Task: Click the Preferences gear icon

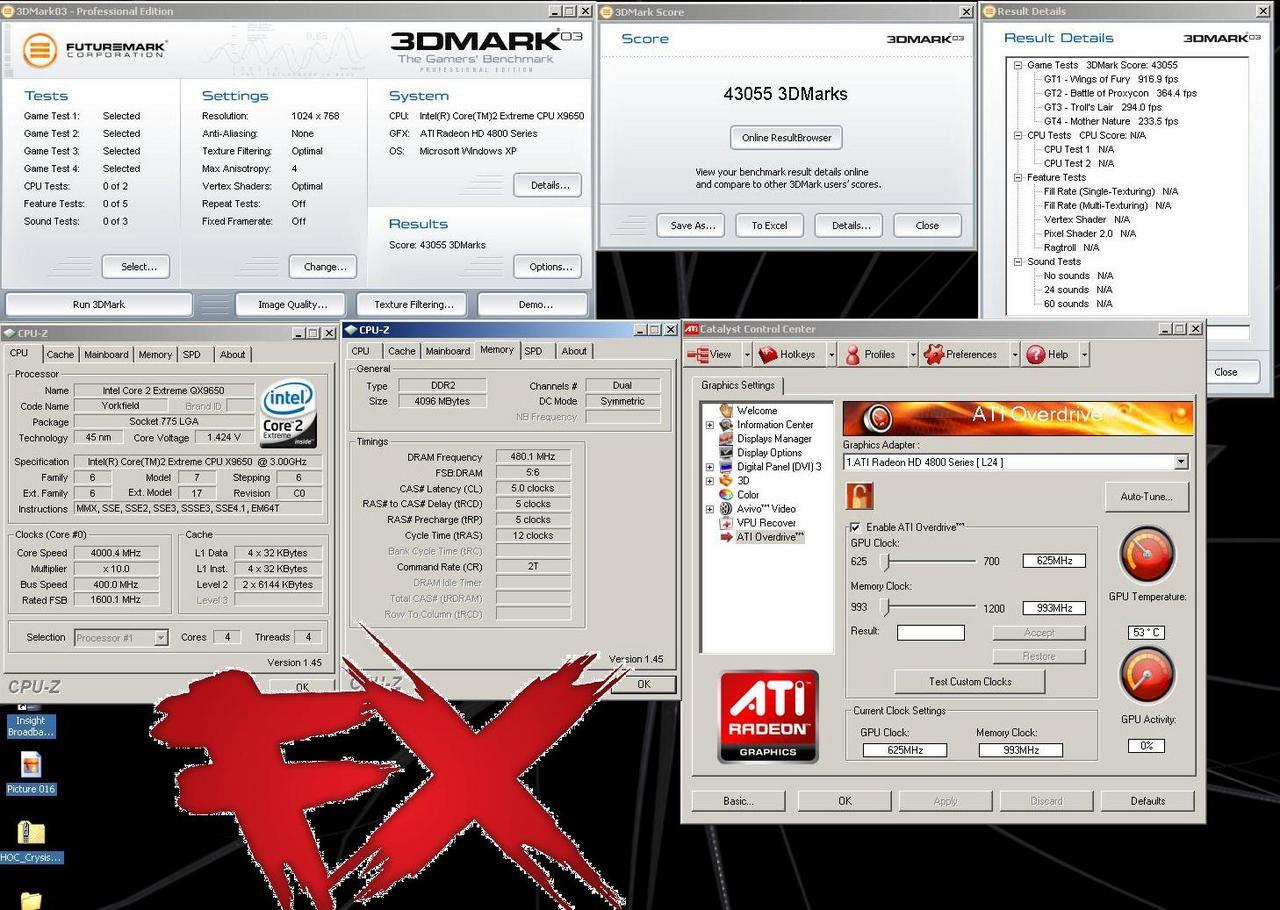Action: click(933, 354)
